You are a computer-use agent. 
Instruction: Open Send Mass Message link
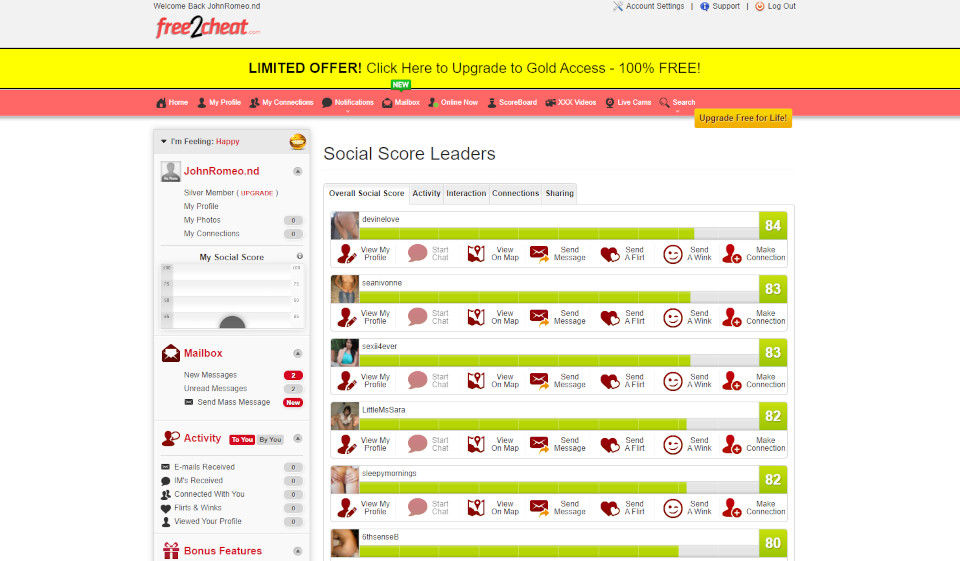click(233, 402)
